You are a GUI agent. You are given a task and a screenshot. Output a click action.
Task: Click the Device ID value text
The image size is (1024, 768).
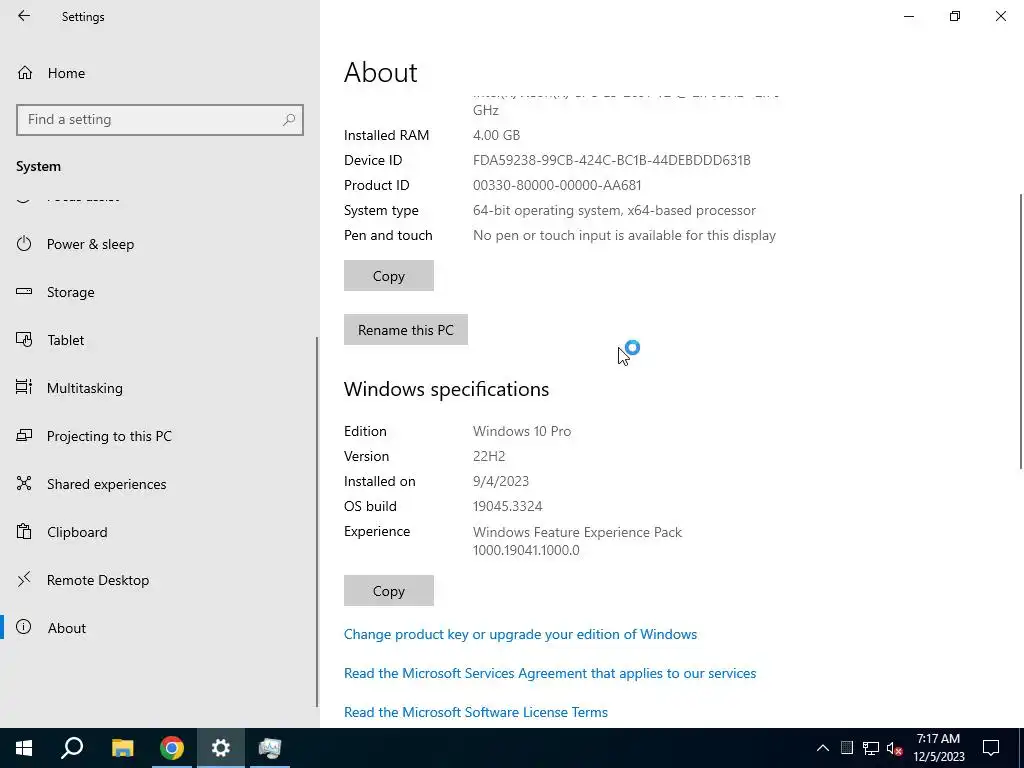pyautogui.click(x=611, y=161)
